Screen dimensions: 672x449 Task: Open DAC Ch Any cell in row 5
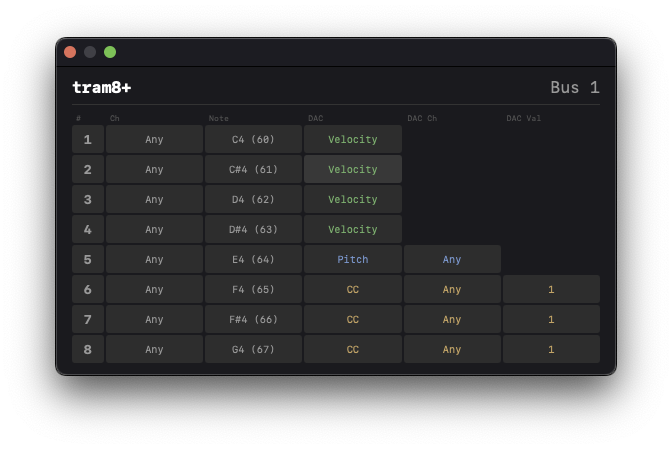[452, 259]
